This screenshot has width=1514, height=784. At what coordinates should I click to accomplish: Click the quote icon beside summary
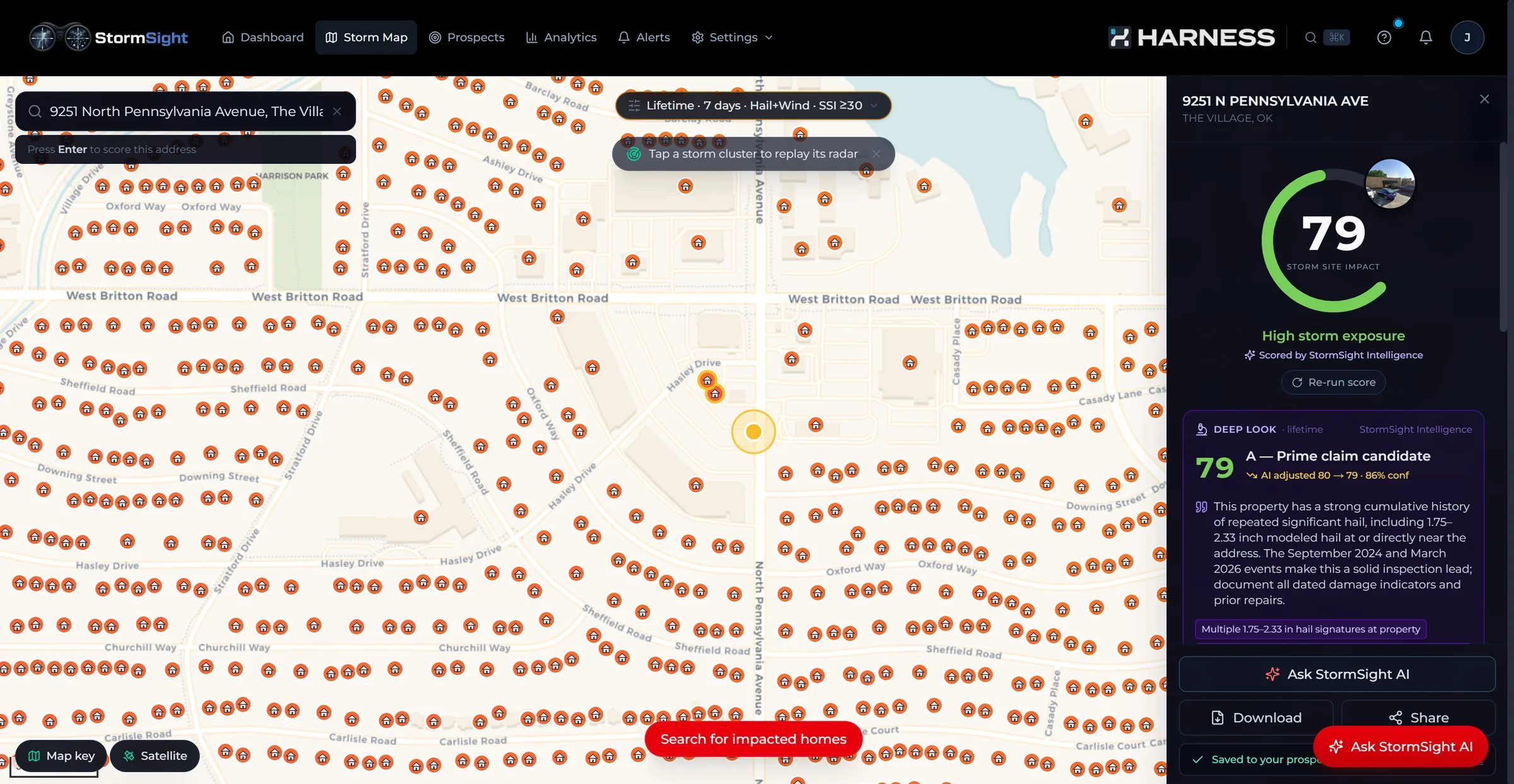1202,507
